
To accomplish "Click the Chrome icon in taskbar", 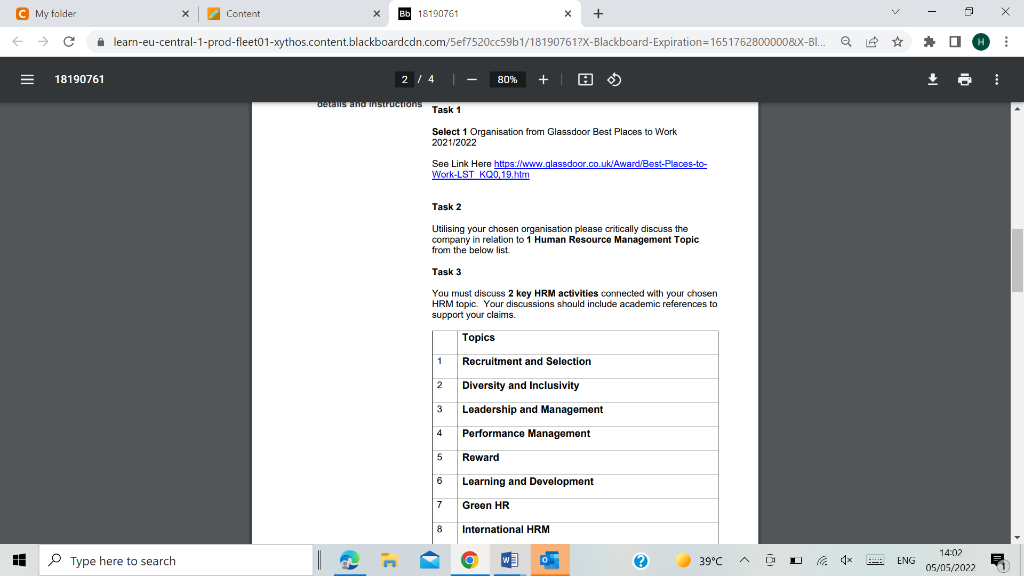I will pos(470,560).
